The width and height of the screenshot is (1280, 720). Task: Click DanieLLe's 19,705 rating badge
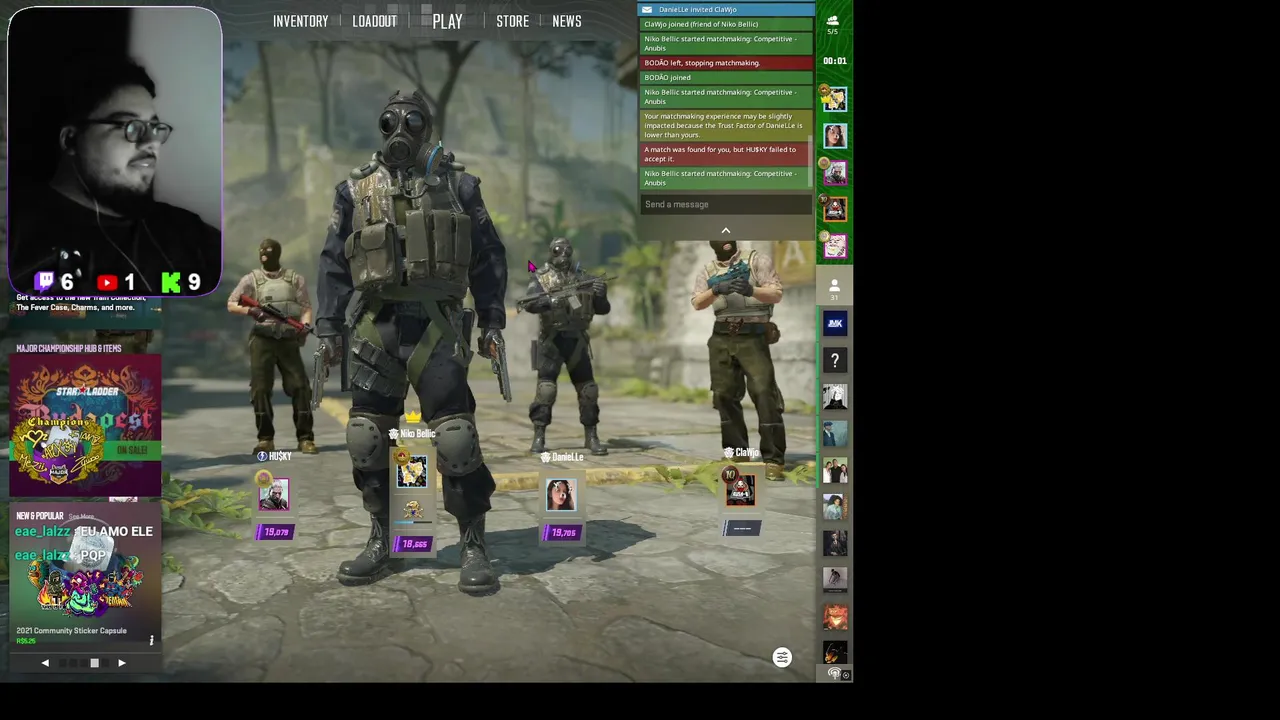point(562,532)
